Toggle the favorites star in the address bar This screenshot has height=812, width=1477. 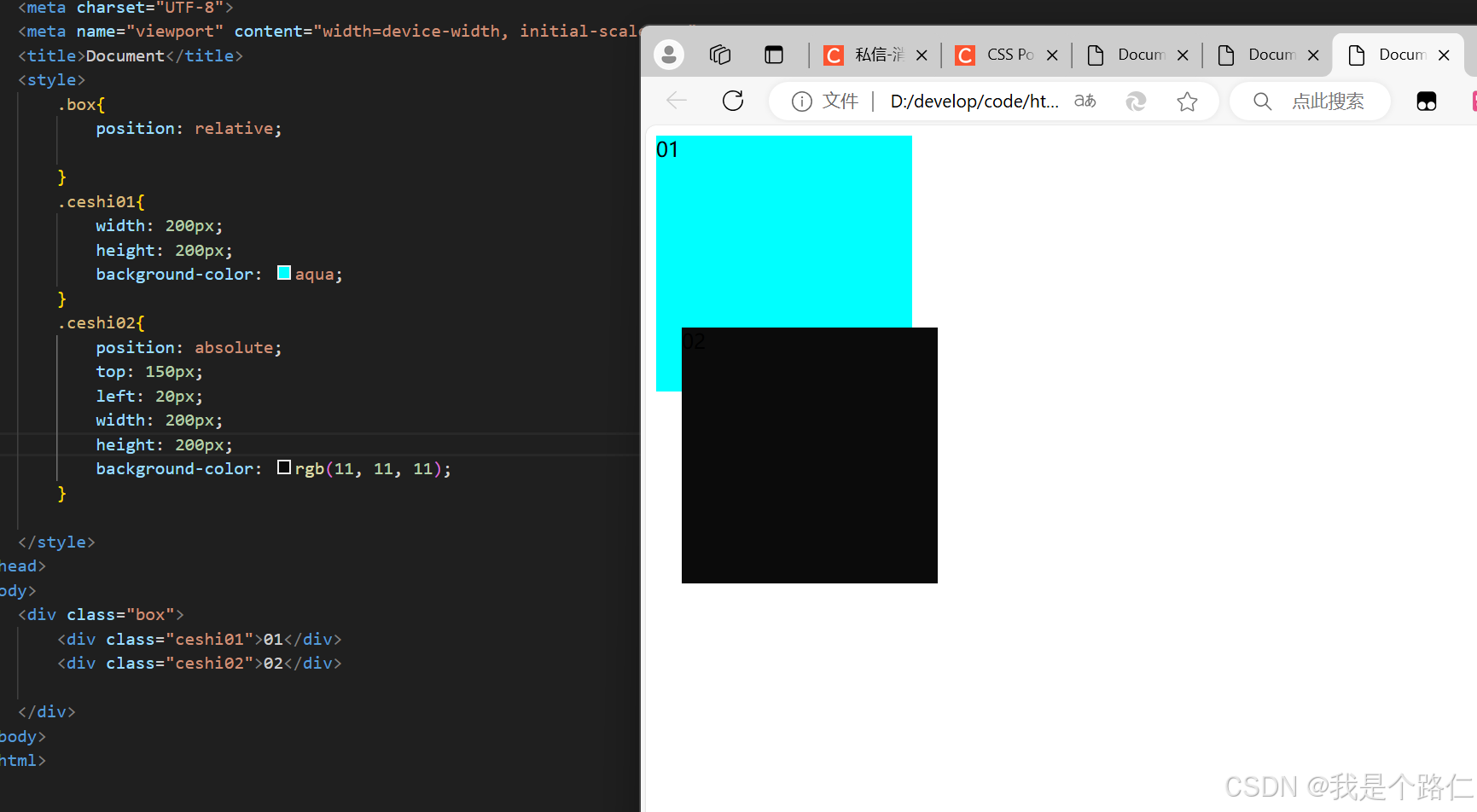coord(1187,101)
